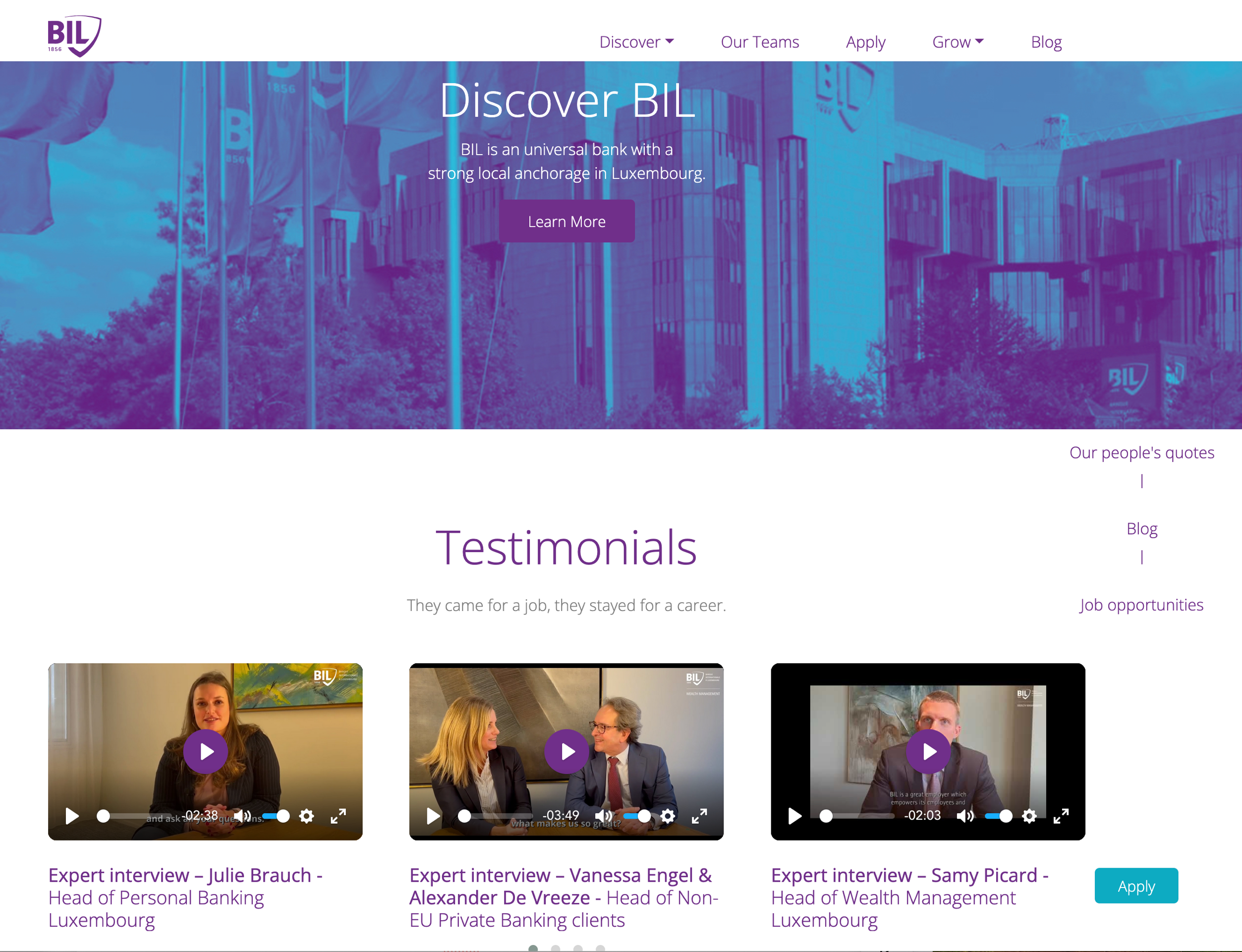This screenshot has height=952, width=1242.
Task: Expand the Discover dropdown menu
Action: click(636, 42)
